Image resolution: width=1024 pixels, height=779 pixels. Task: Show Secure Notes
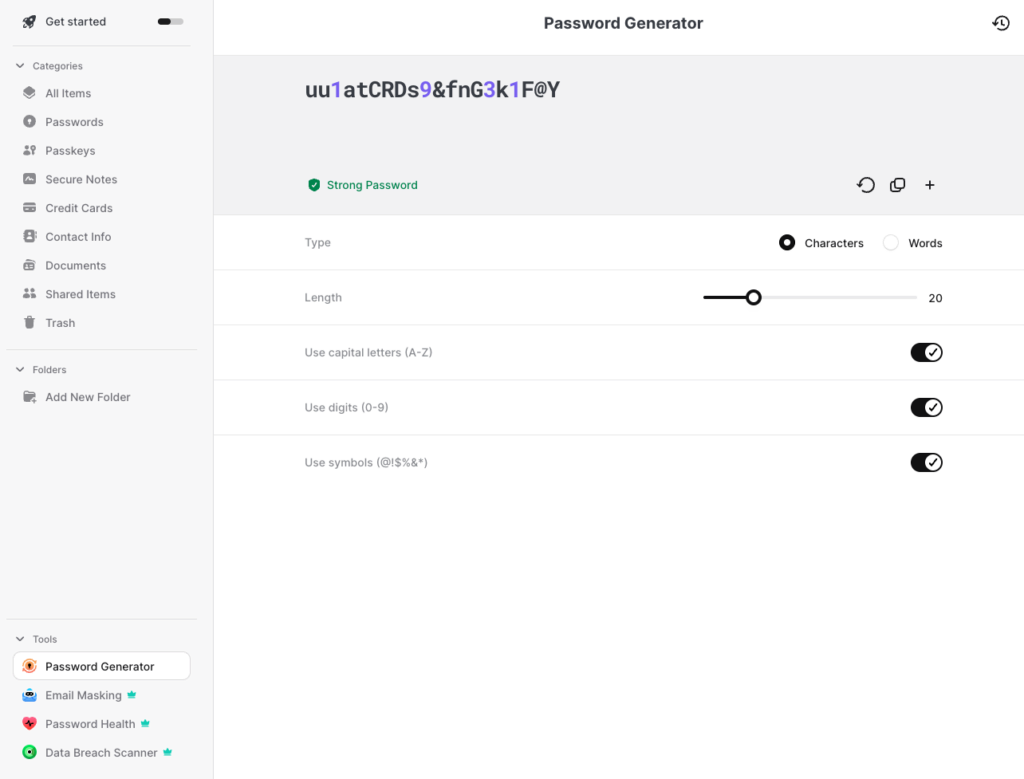[x=81, y=180]
